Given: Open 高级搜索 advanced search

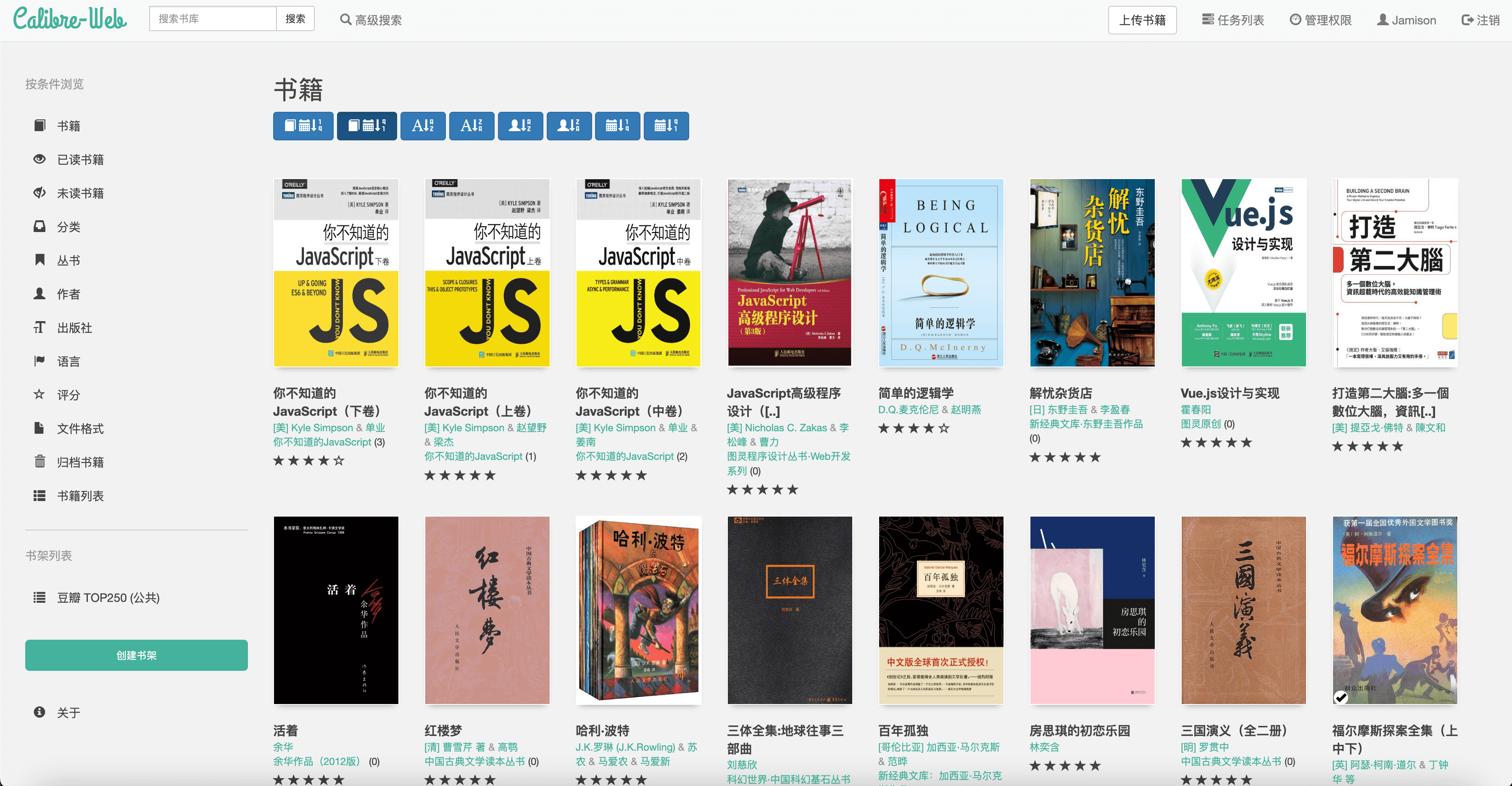Looking at the screenshot, I should point(371,20).
